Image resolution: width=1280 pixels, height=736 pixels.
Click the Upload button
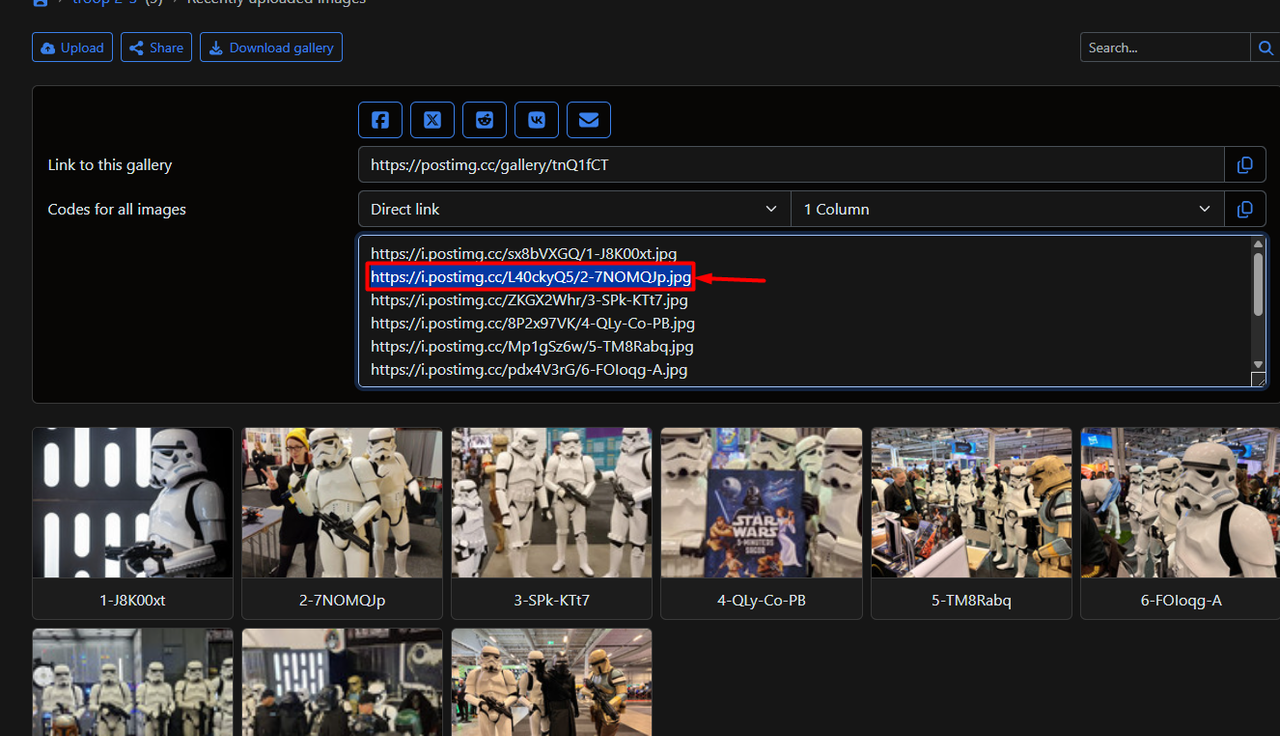pyautogui.click(x=72, y=47)
